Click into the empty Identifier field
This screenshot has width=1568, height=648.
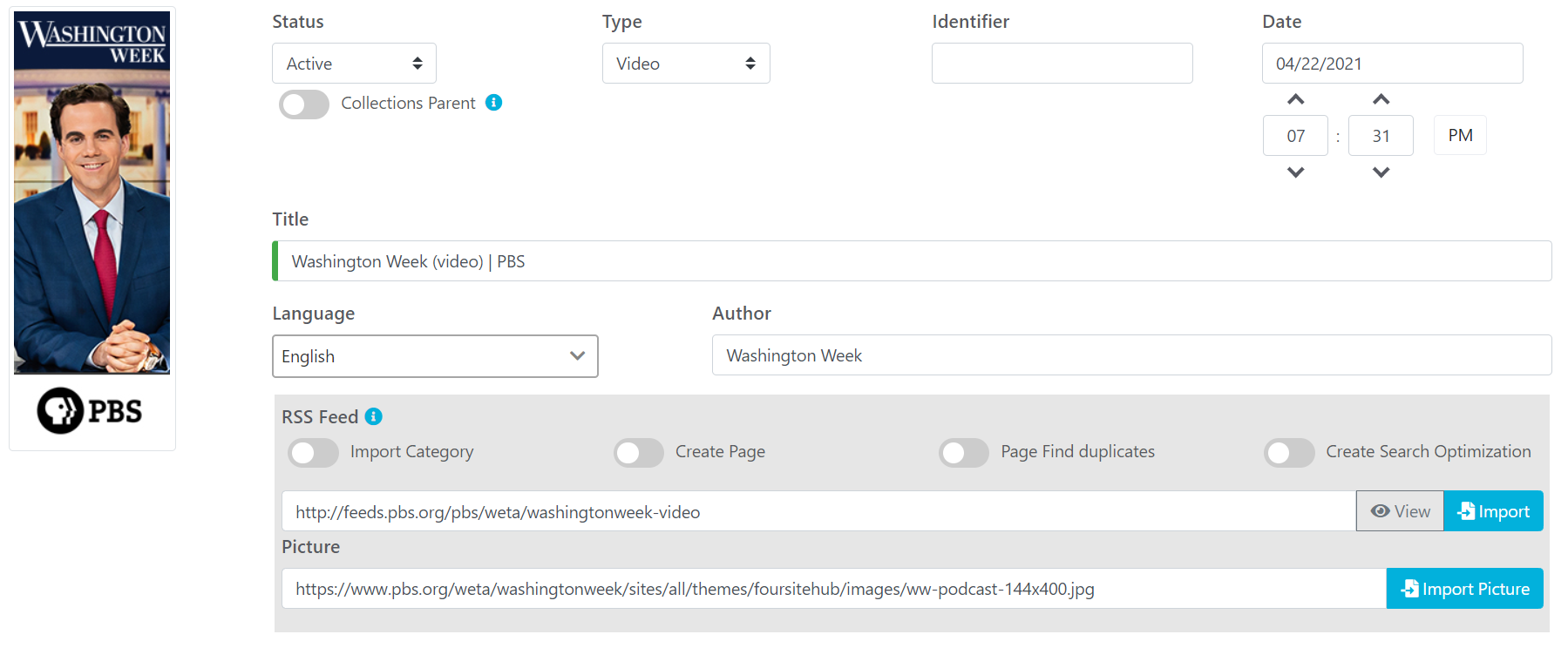pos(1062,64)
